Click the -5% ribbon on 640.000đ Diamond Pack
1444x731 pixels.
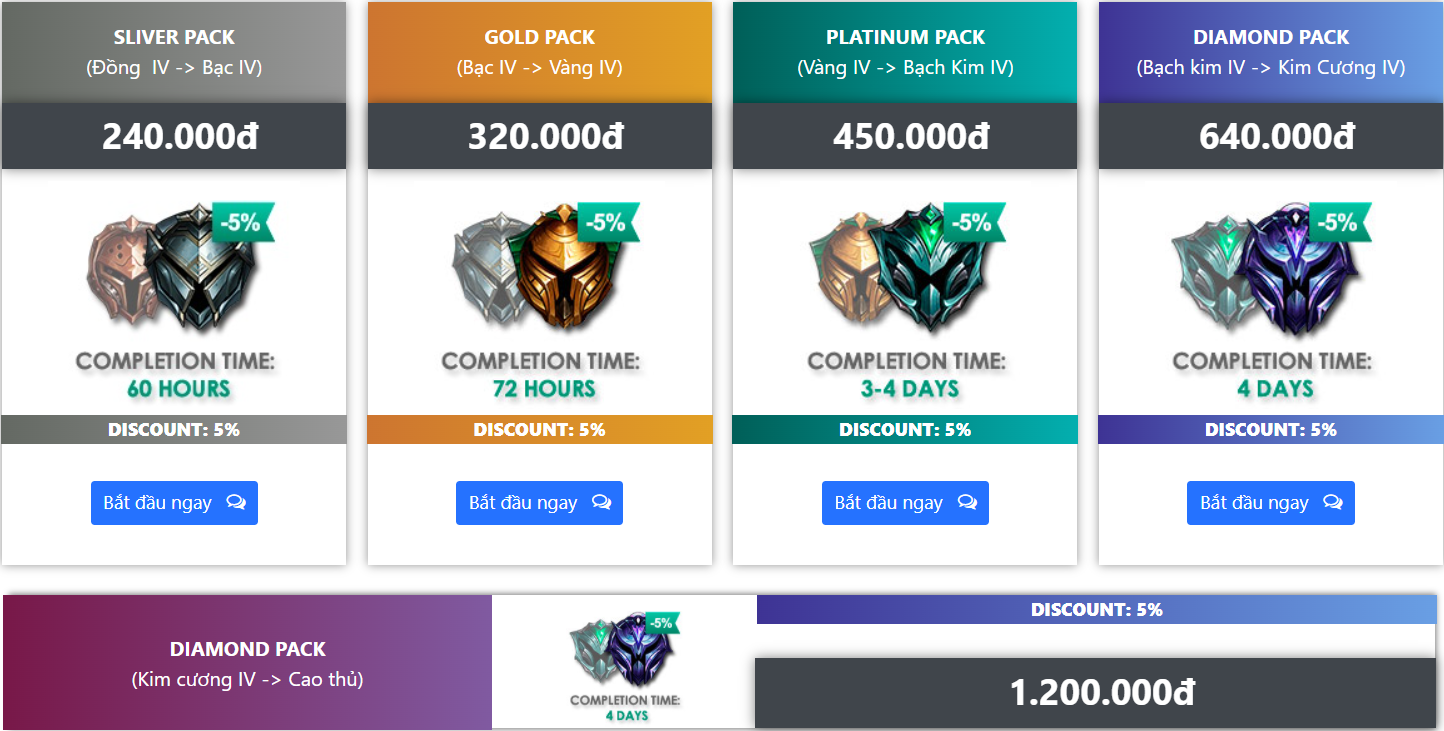1337,222
